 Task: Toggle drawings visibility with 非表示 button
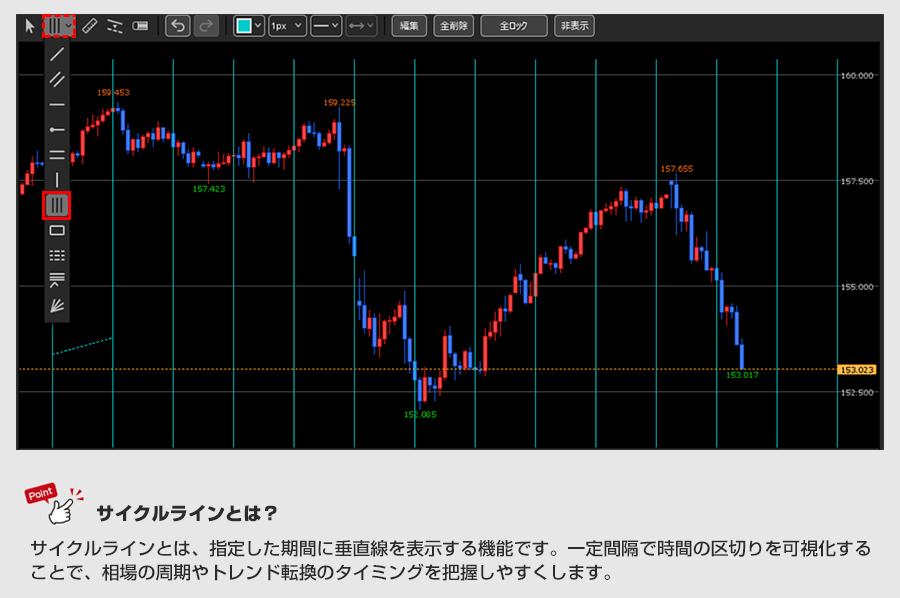[574, 26]
